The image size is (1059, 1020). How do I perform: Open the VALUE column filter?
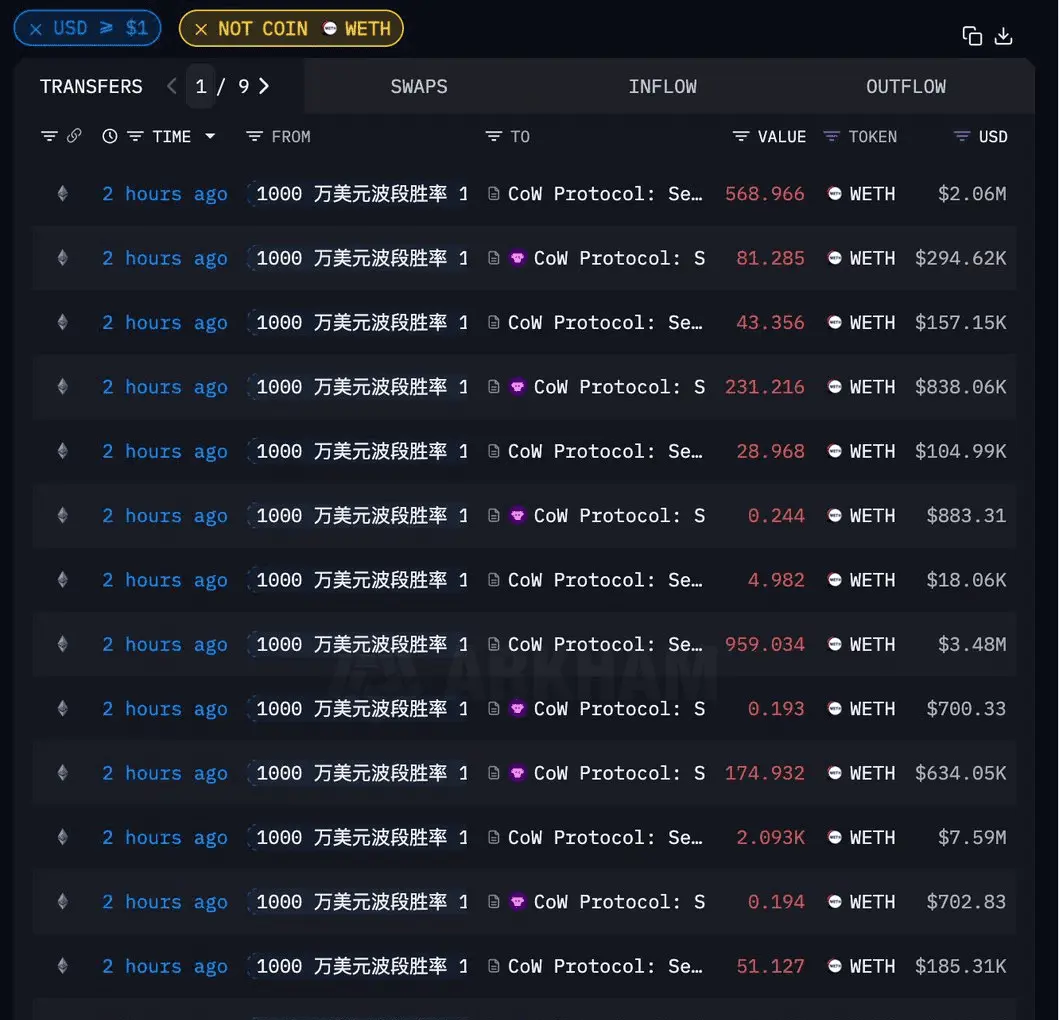point(741,136)
